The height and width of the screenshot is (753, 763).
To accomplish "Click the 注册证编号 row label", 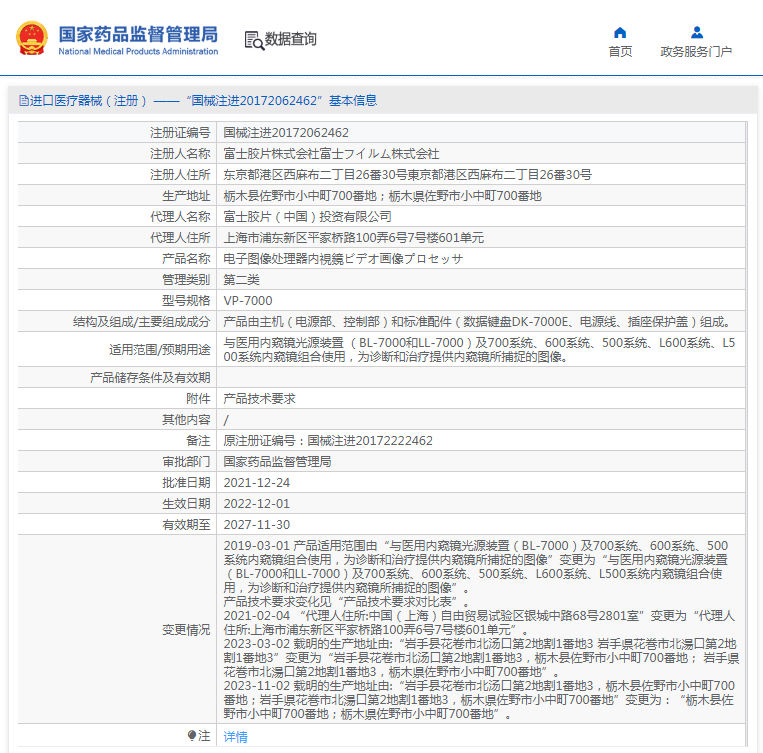I will click(x=180, y=133).
